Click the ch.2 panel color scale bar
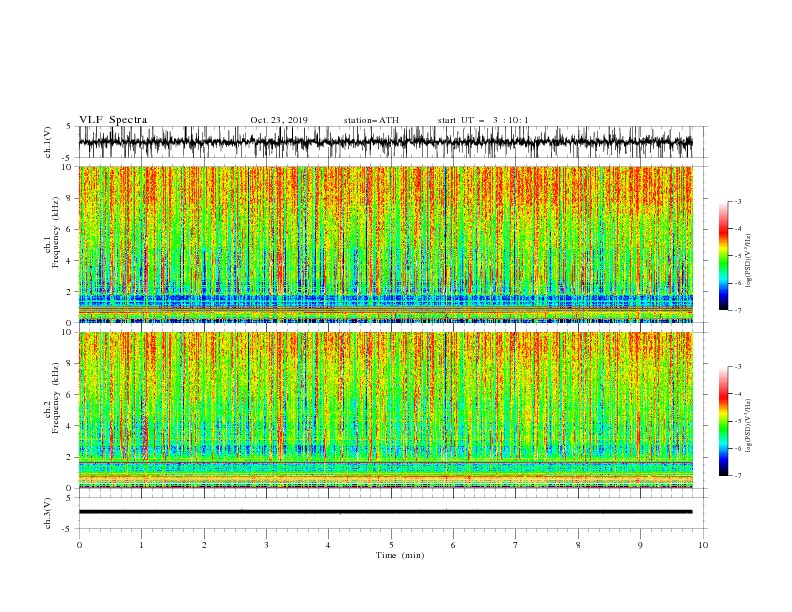The width and height of the screenshot is (792, 612). pyautogui.click(x=724, y=421)
